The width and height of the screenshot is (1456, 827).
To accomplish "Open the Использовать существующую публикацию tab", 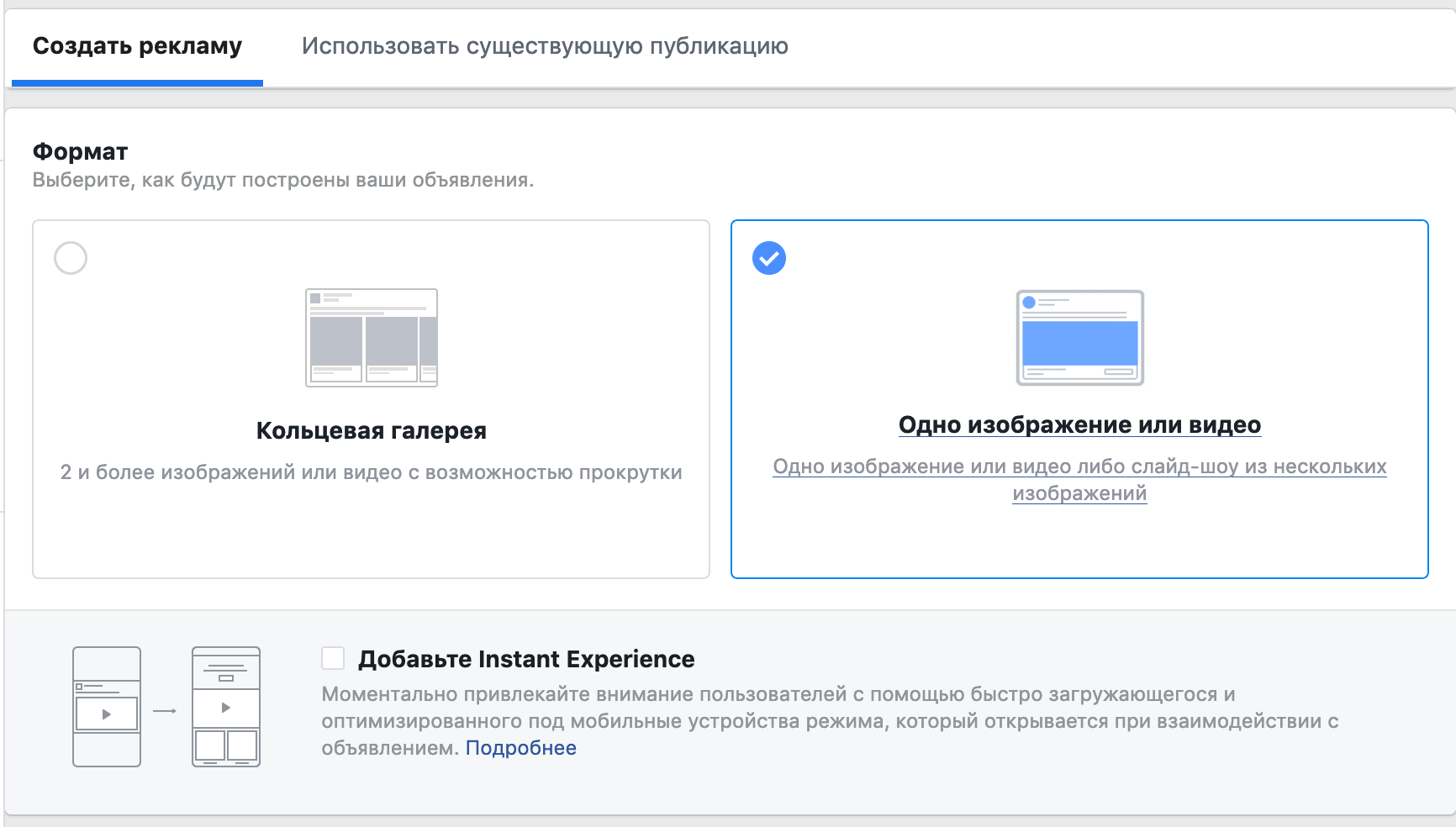I will 545,46.
